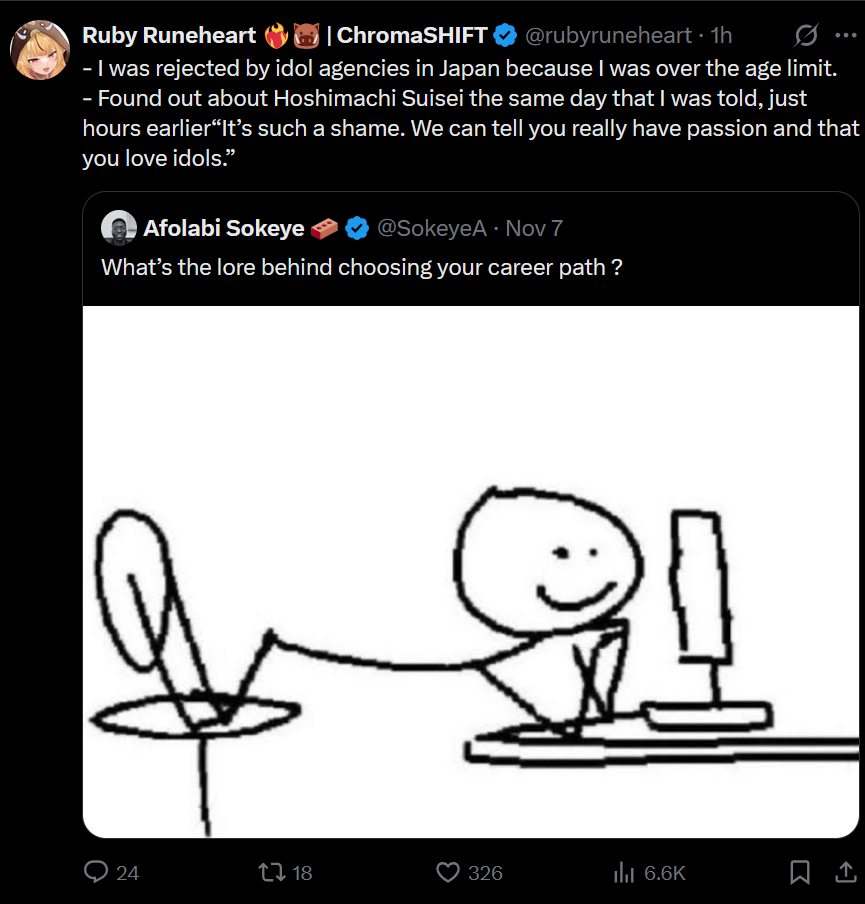The width and height of the screenshot is (865, 904).
Task: Click Afolabi Sokeye's small avatar
Action: (119, 228)
